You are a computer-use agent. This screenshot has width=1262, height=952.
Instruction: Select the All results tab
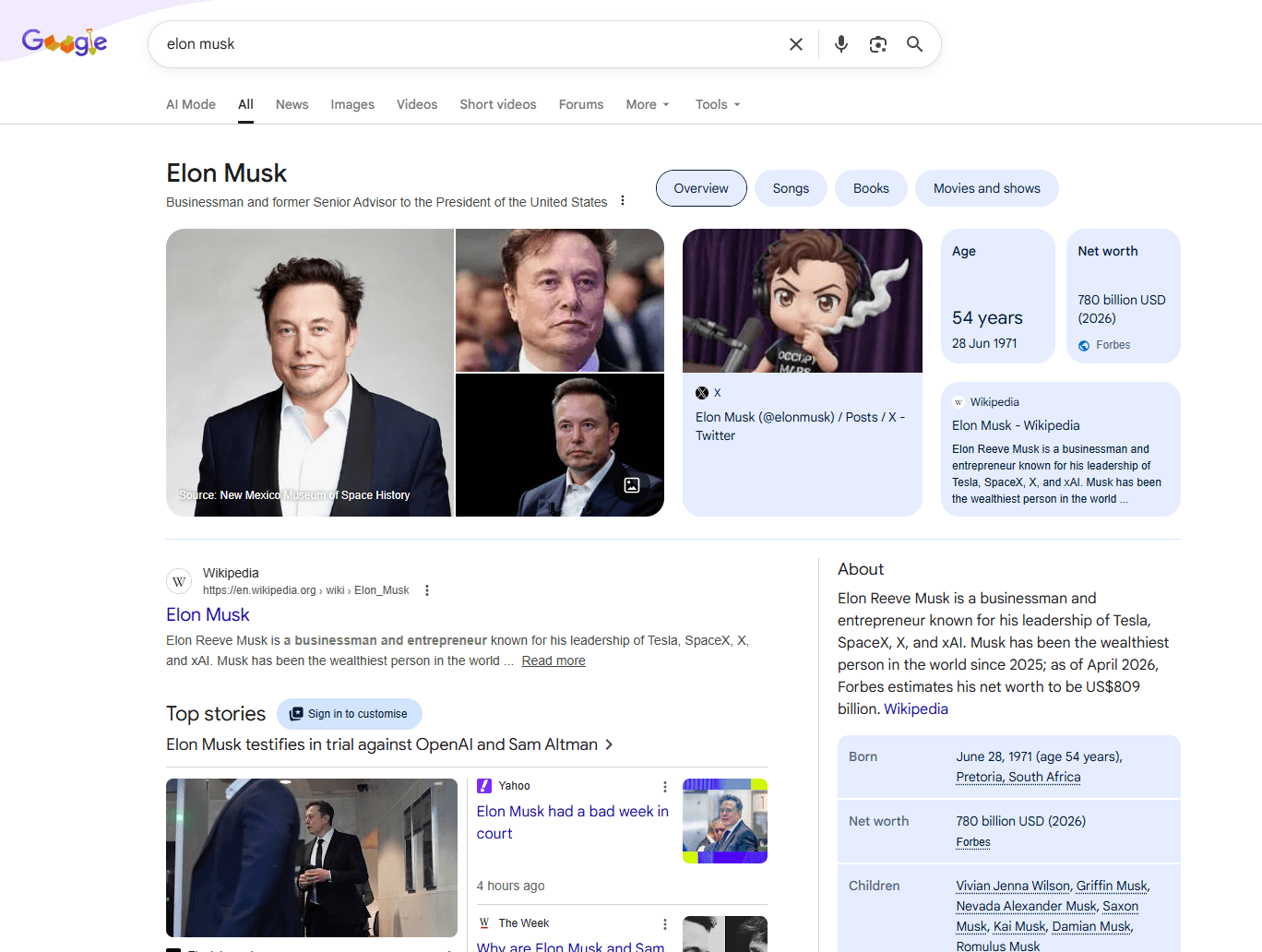coord(245,104)
